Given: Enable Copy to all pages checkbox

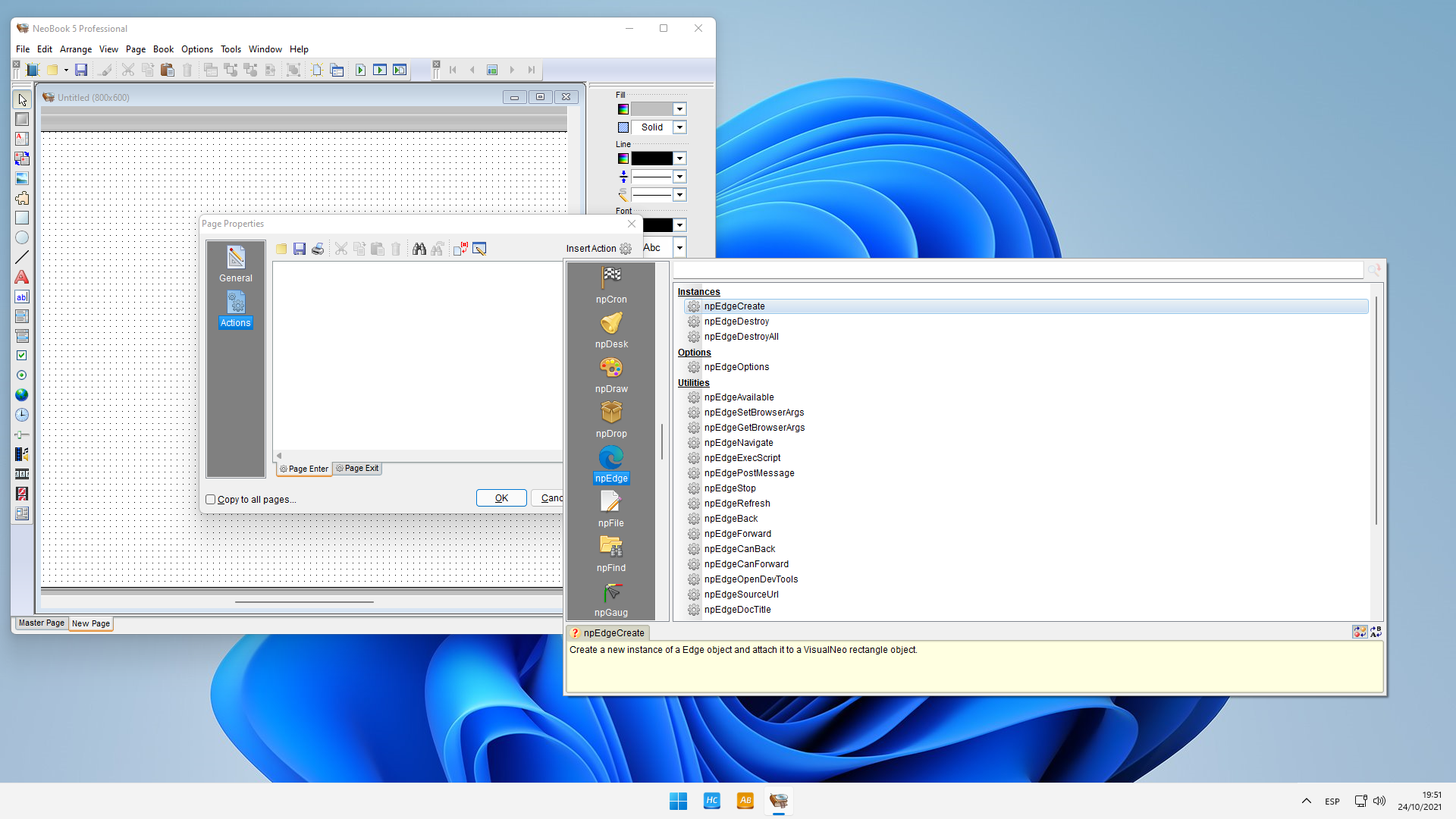Looking at the screenshot, I should click(211, 500).
